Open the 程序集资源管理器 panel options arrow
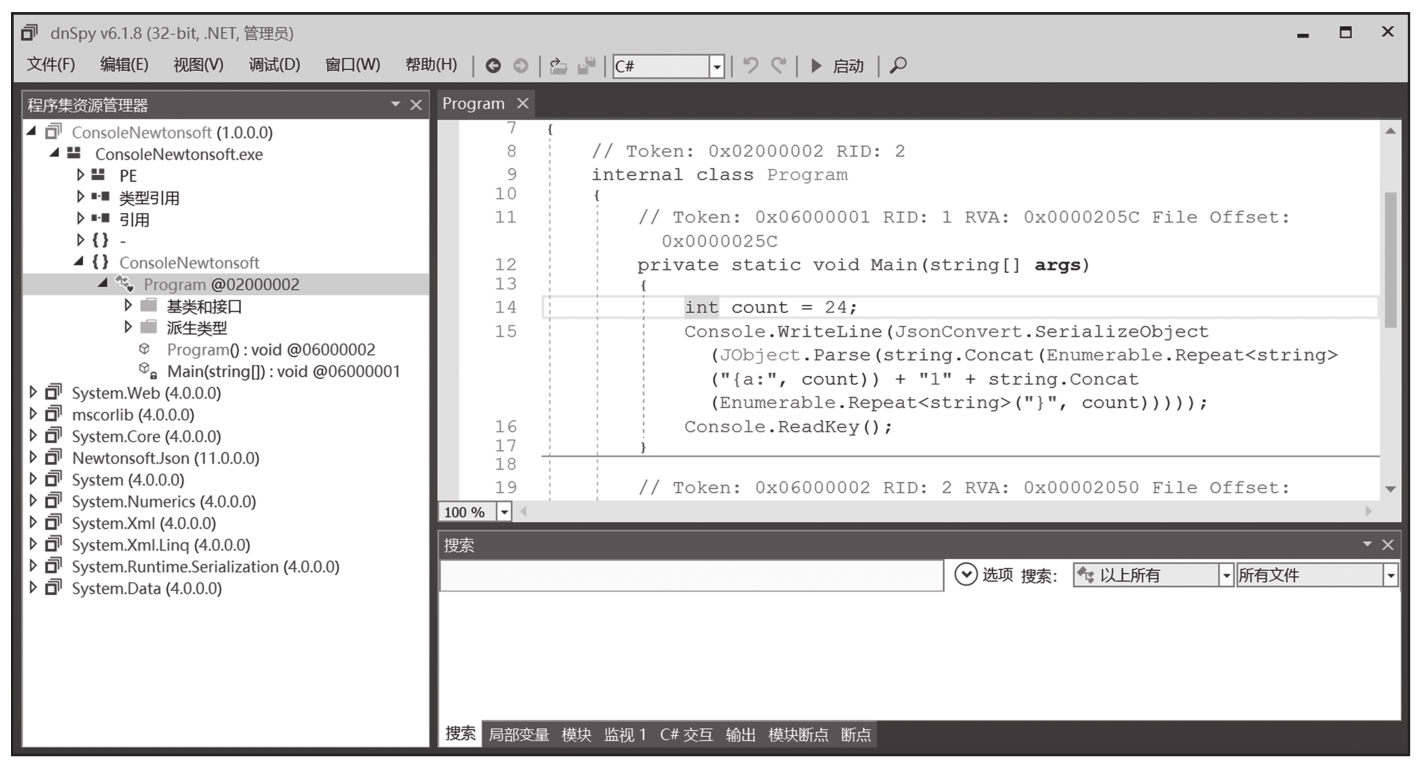Image resolution: width=1422 pixels, height=767 pixels. (x=396, y=105)
